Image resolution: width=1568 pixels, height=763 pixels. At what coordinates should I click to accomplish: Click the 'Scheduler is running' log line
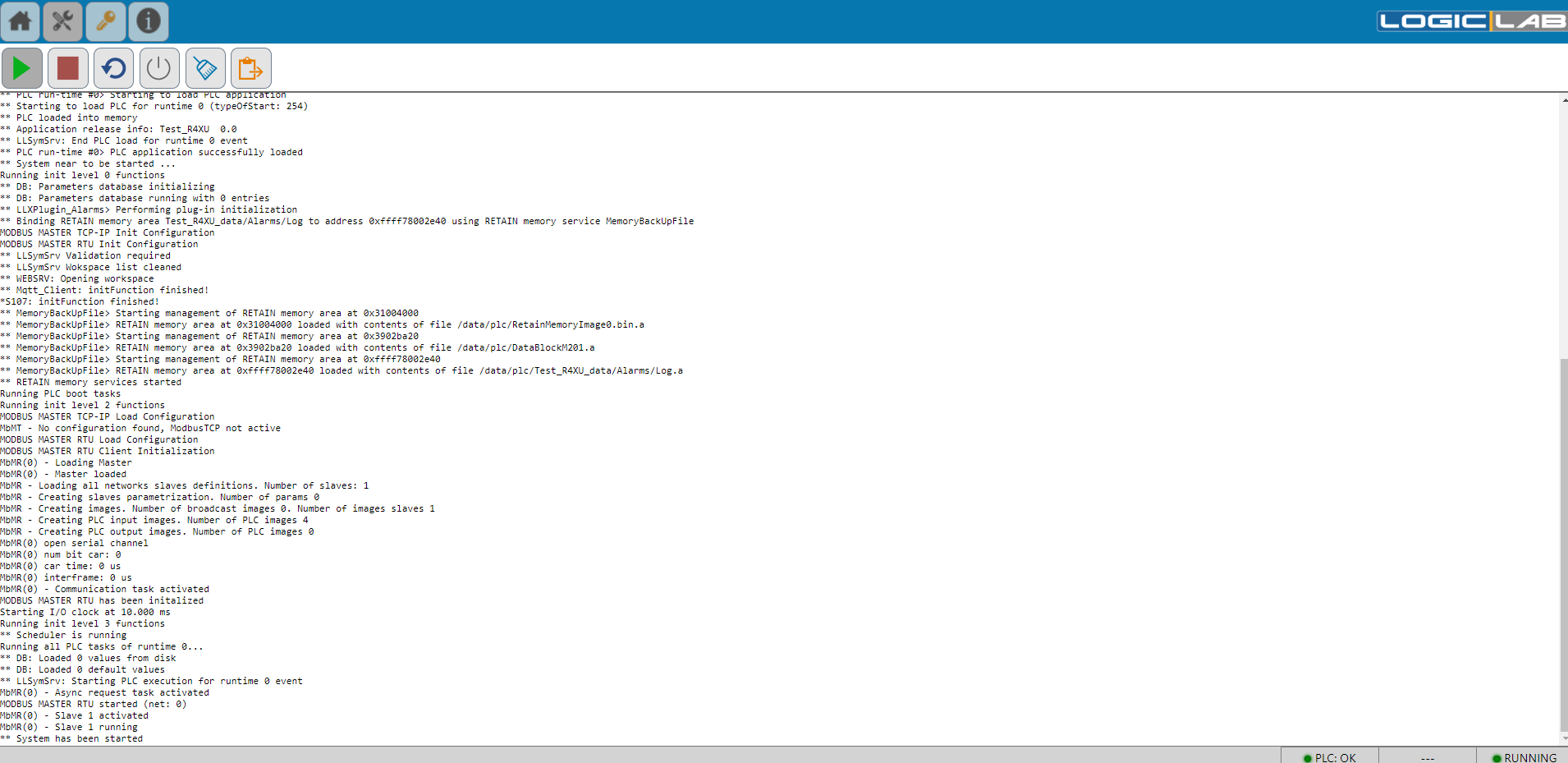tap(71, 635)
